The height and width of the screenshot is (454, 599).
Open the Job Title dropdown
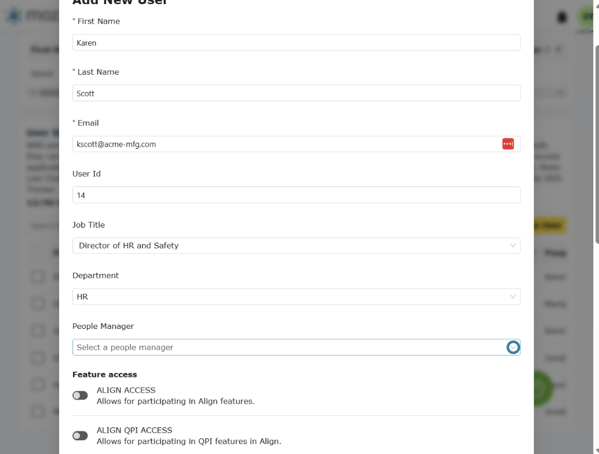[x=296, y=246]
